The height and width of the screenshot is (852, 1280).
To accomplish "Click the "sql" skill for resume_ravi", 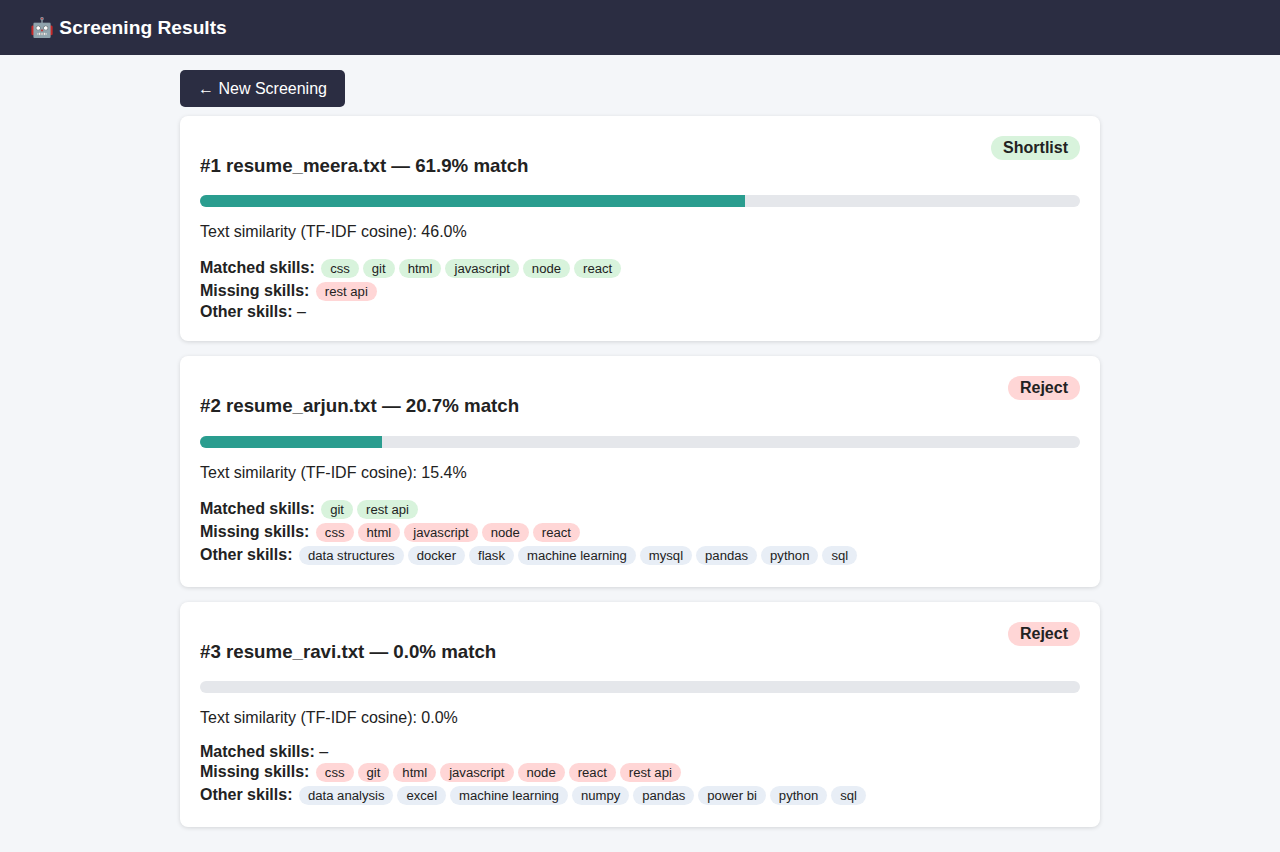I will (x=848, y=795).
